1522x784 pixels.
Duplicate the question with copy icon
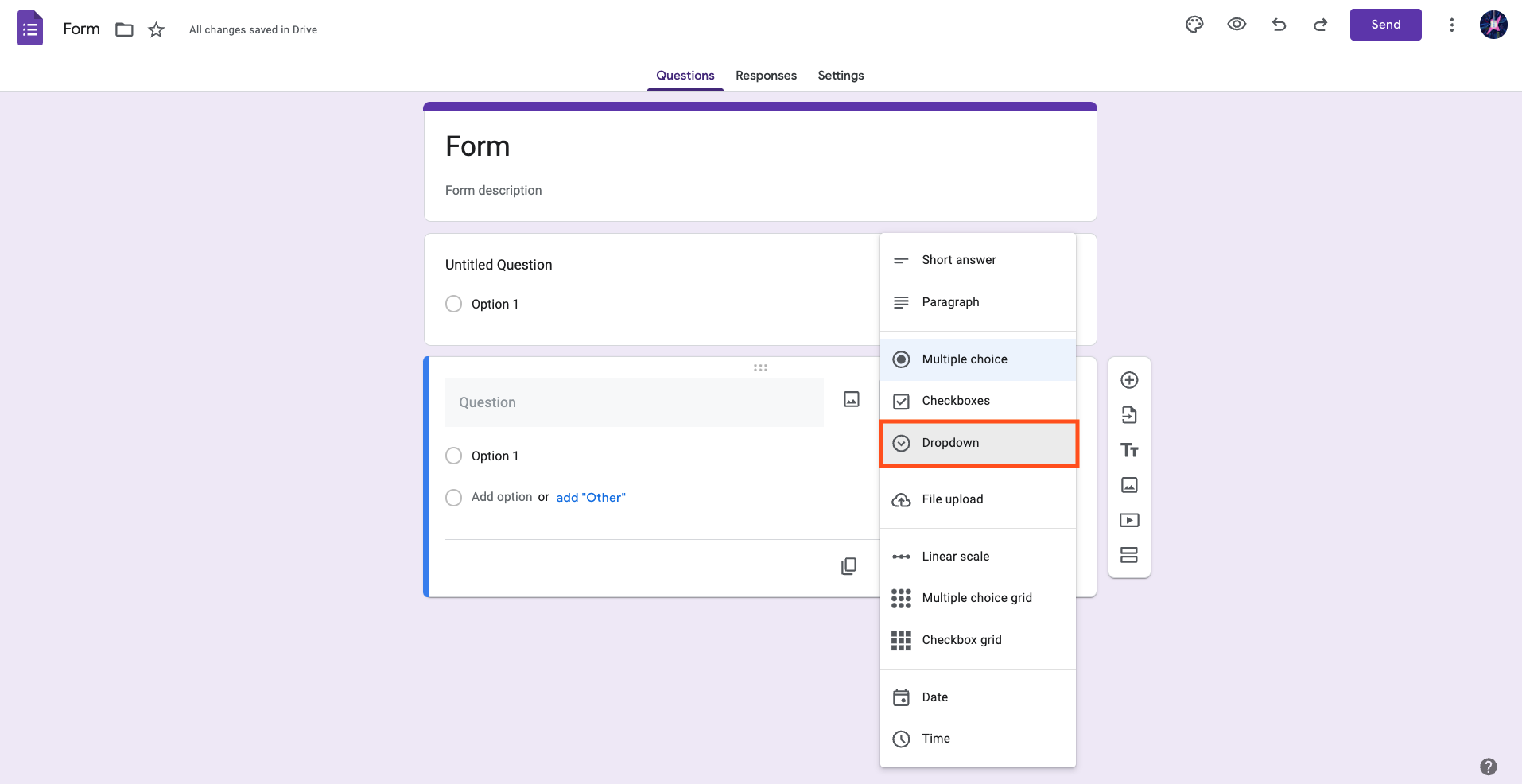coord(849,566)
